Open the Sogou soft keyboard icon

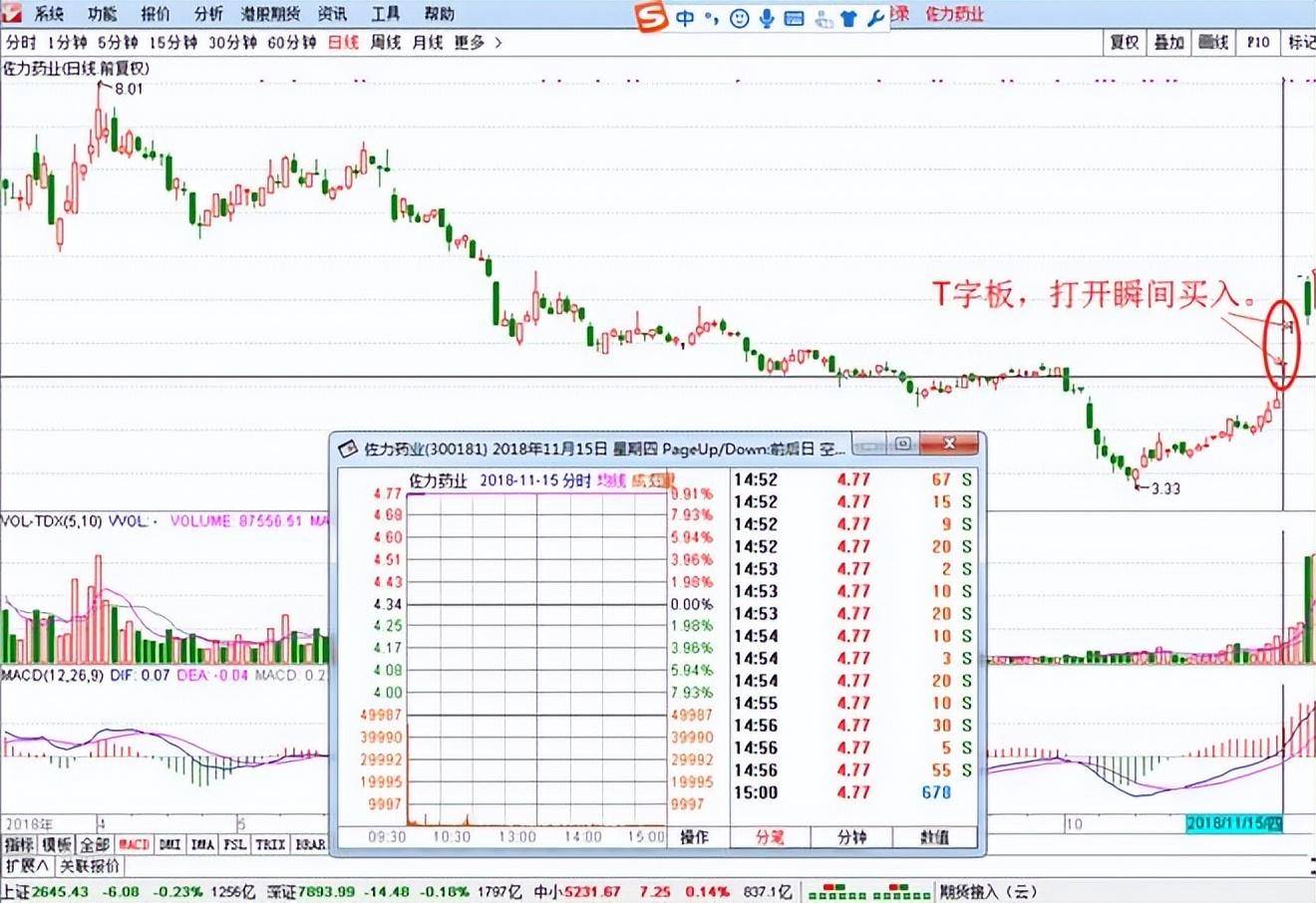click(x=795, y=18)
